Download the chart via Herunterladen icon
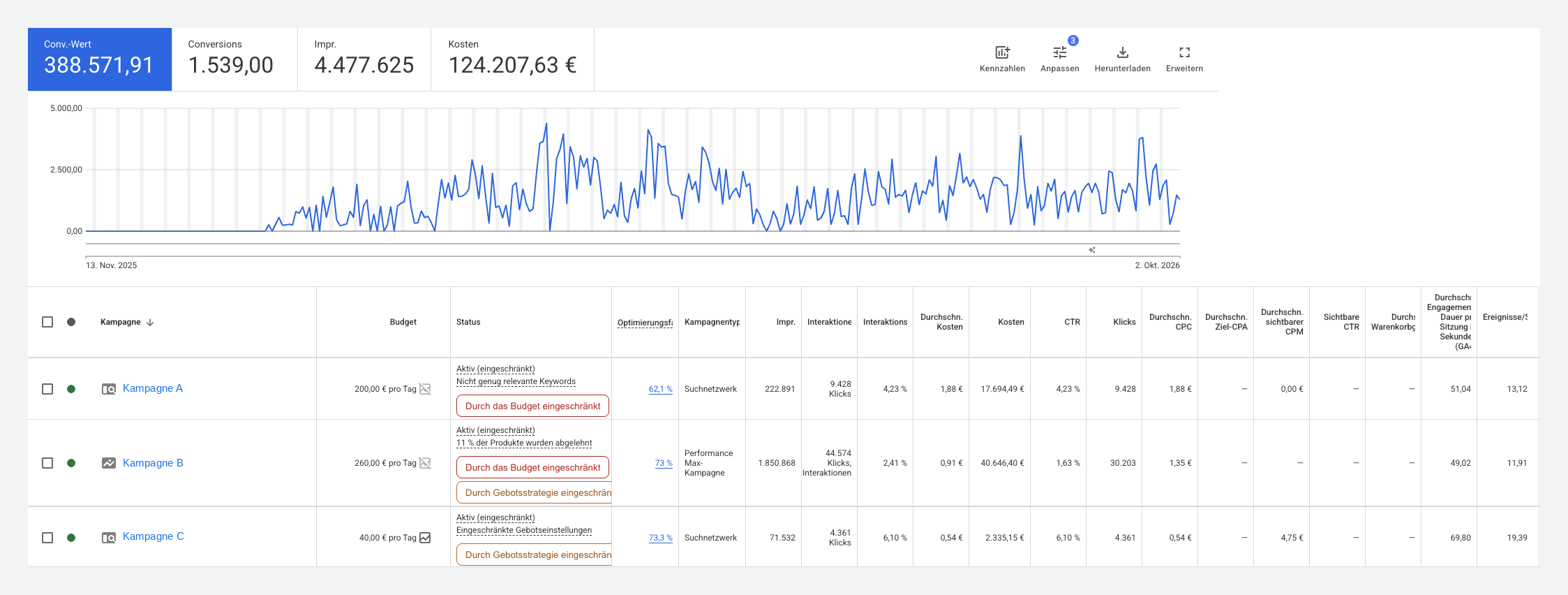 (1122, 52)
